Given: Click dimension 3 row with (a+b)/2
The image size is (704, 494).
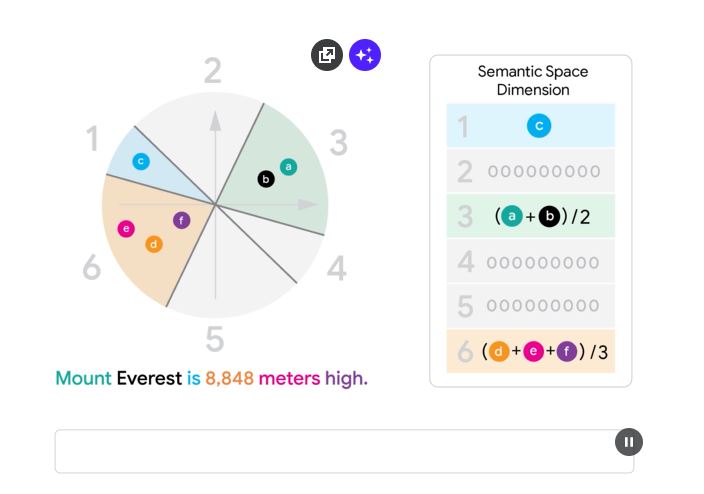Looking at the screenshot, I should pyautogui.click(x=531, y=216).
